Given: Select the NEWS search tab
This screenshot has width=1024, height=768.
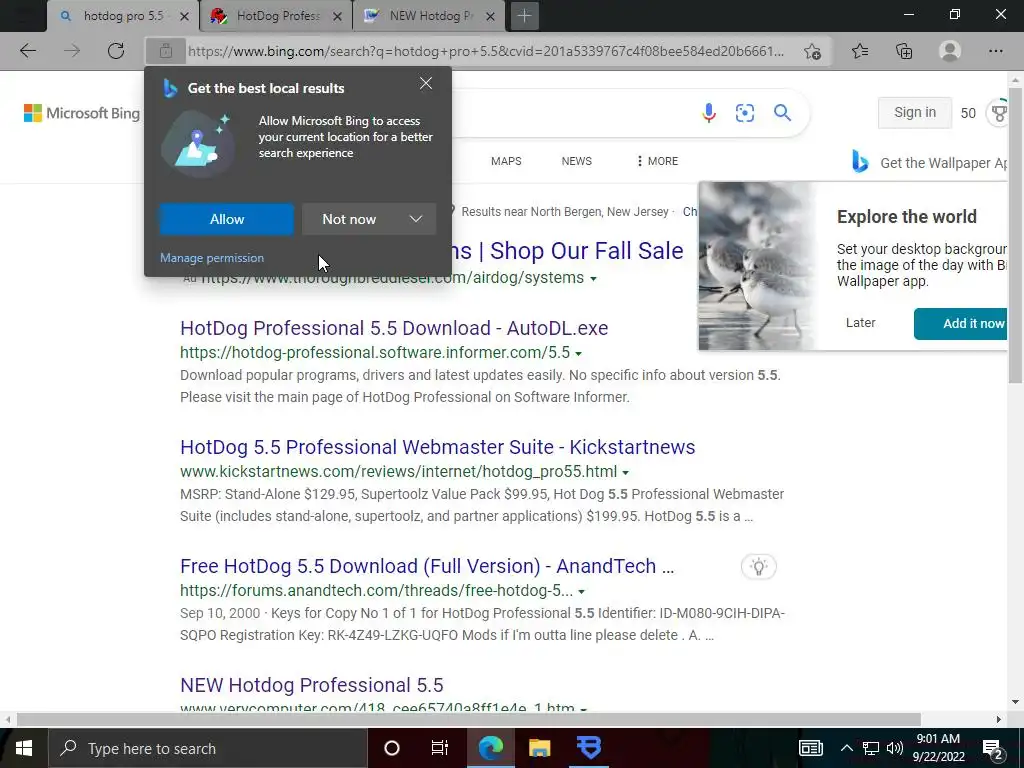Looking at the screenshot, I should pyautogui.click(x=577, y=161).
